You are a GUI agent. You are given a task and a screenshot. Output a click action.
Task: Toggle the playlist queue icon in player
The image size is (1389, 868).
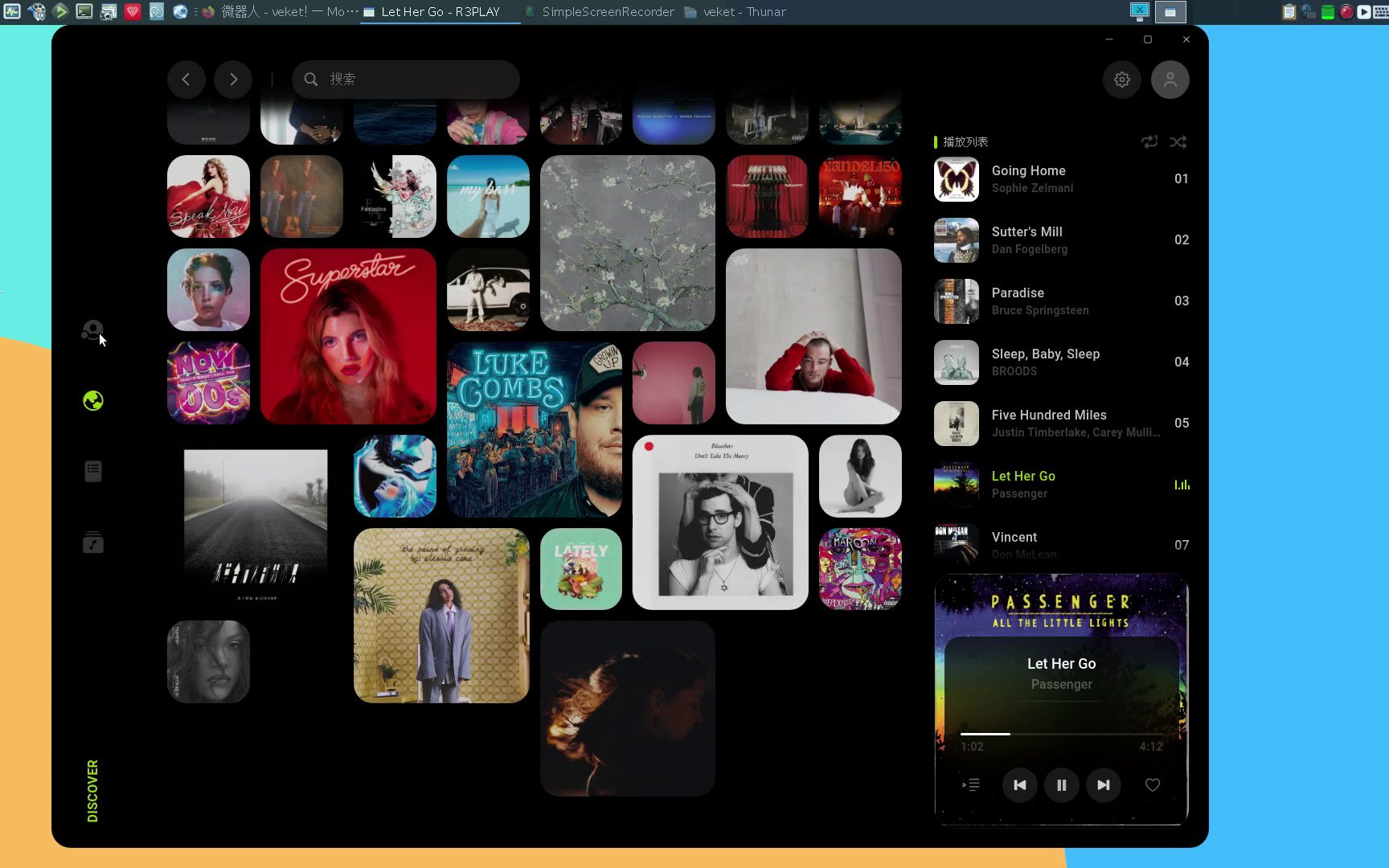[x=971, y=785]
